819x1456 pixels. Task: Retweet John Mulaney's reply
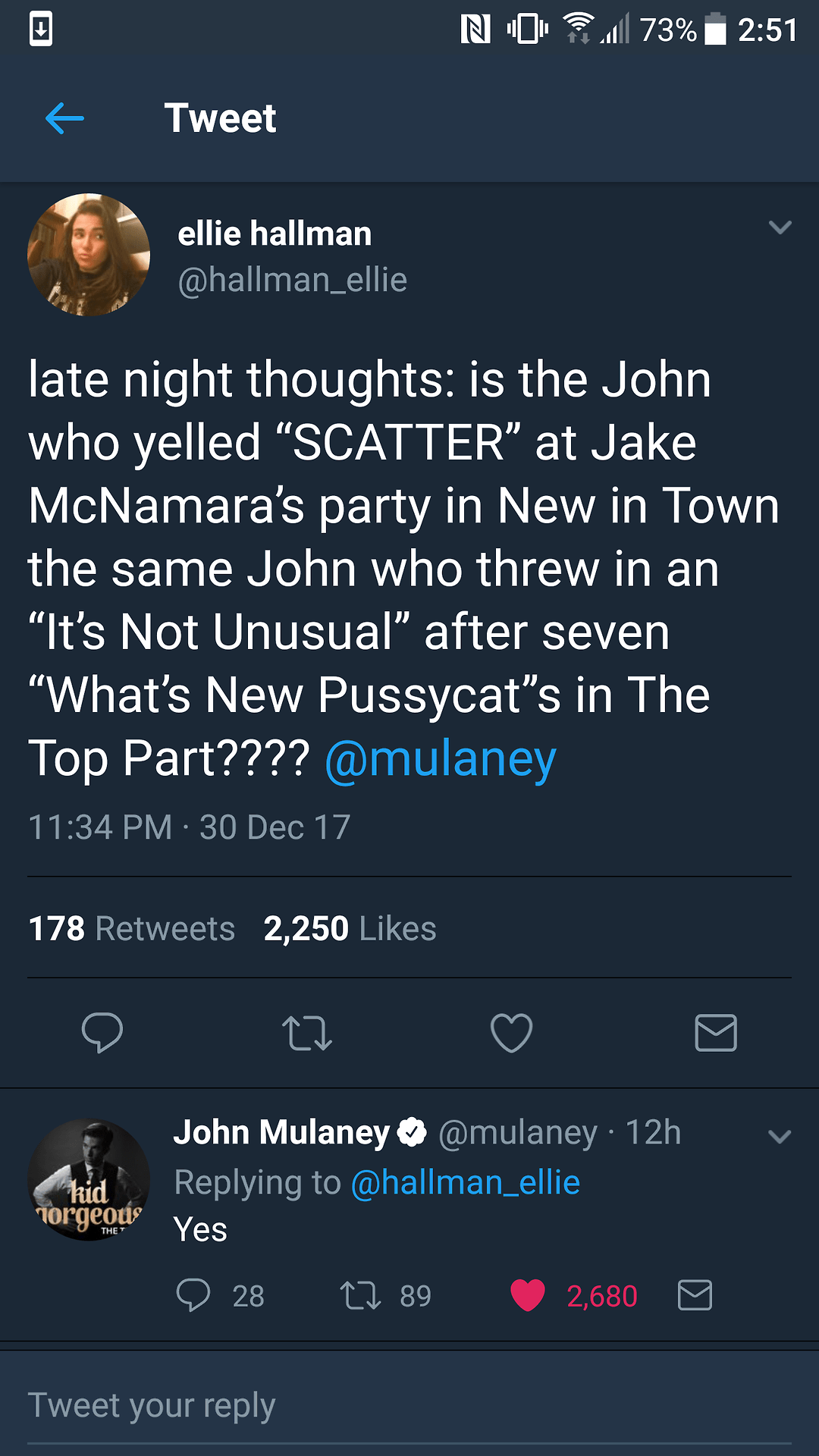tap(360, 1295)
